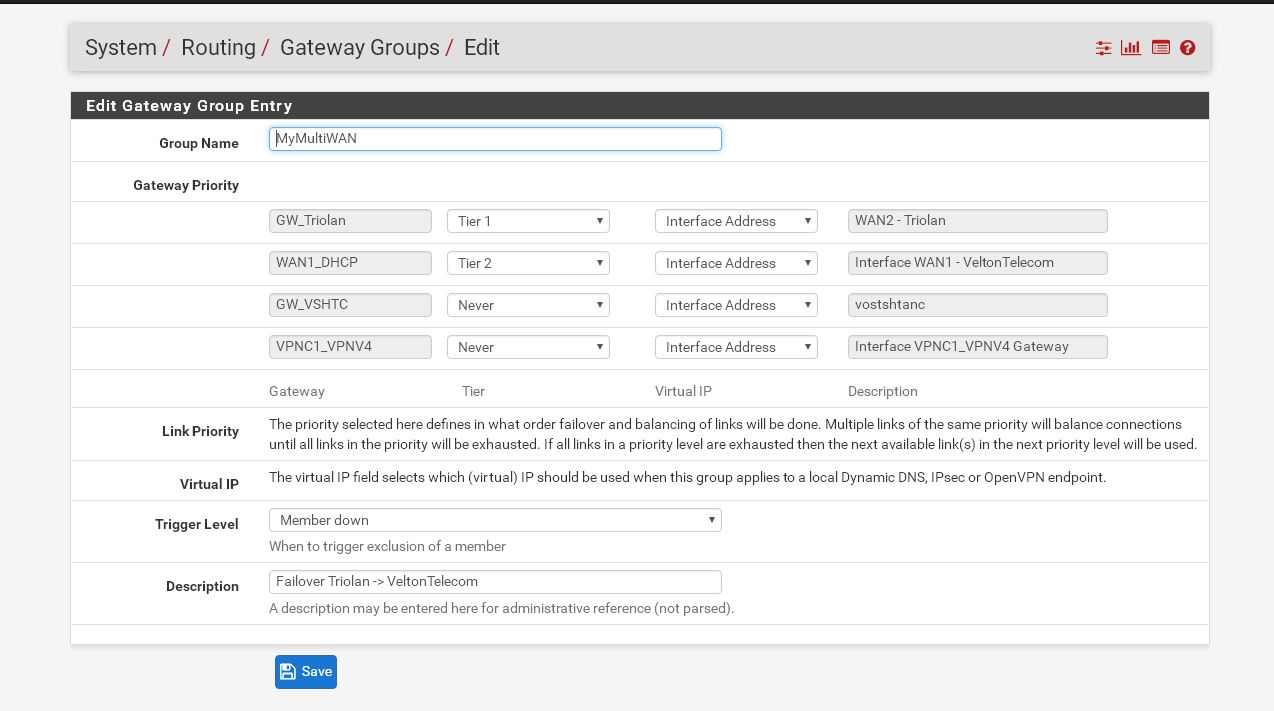
Task: Navigate to Routing in the breadcrumb
Action: pos(218,48)
